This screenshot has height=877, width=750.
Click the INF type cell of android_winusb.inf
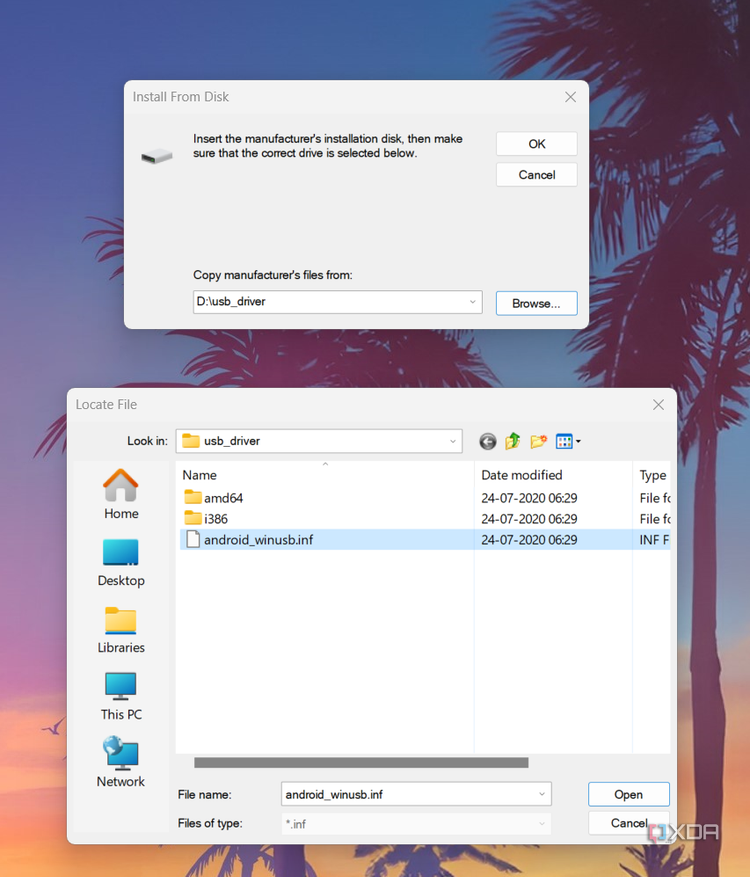[654, 540]
